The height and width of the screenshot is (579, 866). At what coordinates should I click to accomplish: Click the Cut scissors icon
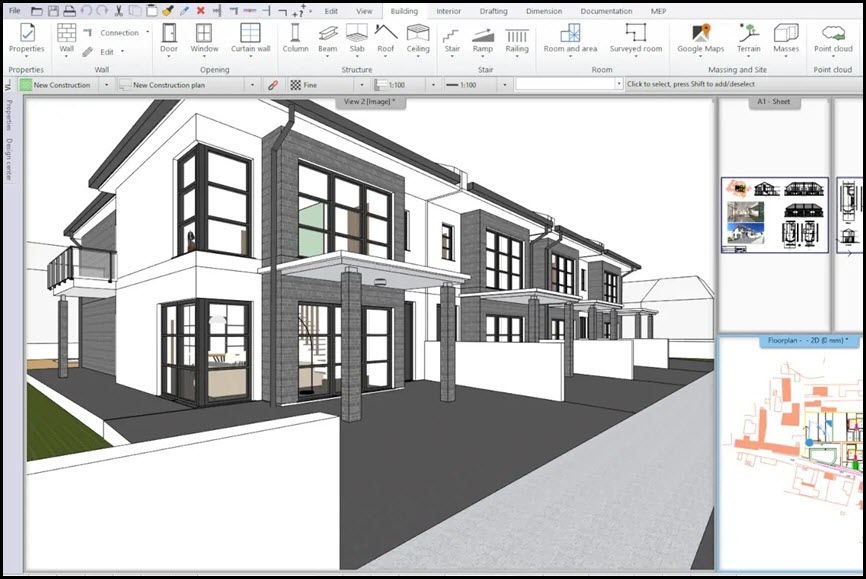(x=119, y=10)
